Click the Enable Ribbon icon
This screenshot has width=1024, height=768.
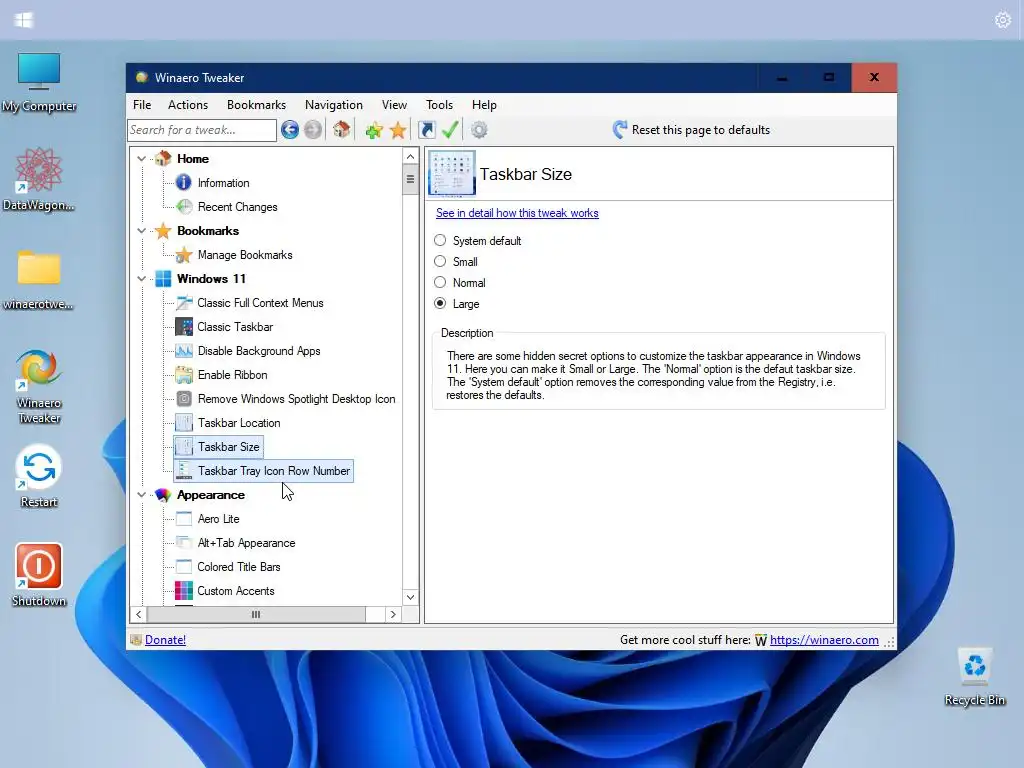click(184, 375)
